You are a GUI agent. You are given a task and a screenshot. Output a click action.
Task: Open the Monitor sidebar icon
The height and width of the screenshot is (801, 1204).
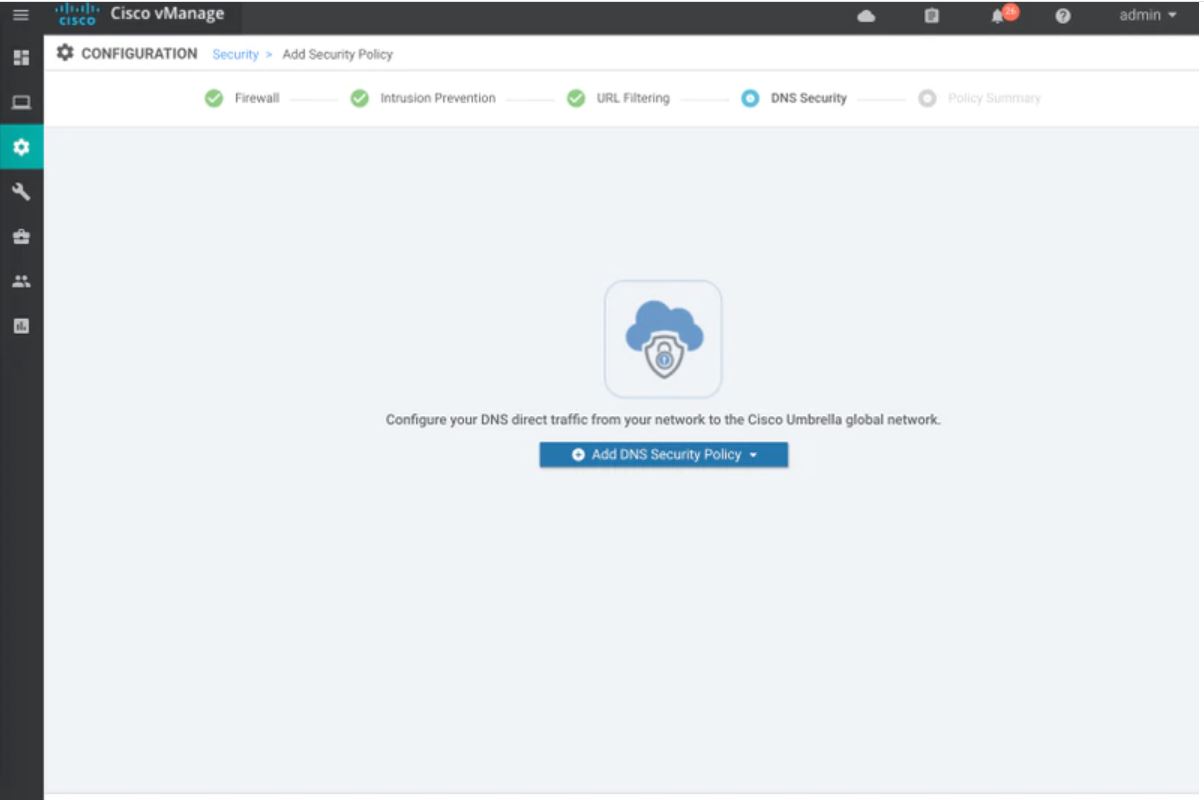pos(21,102)
